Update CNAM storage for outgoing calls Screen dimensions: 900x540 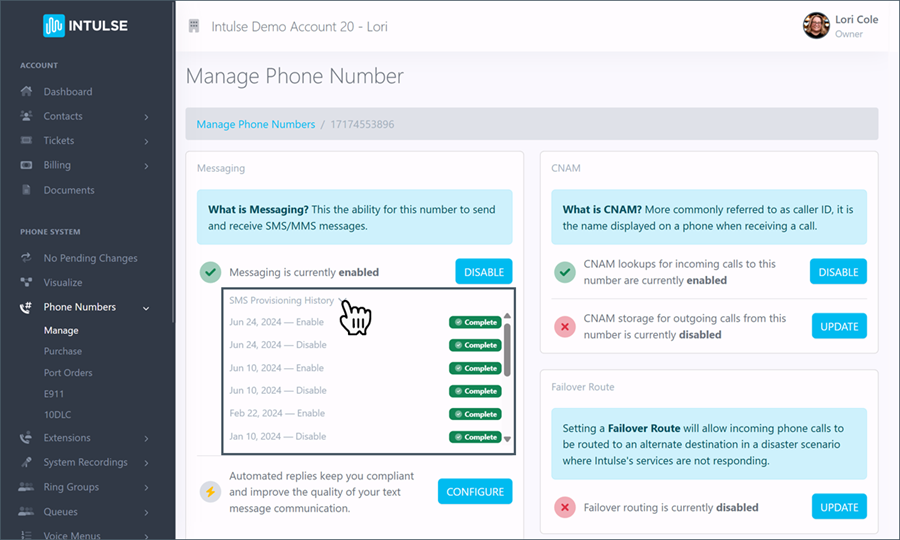tap(839, 327)
